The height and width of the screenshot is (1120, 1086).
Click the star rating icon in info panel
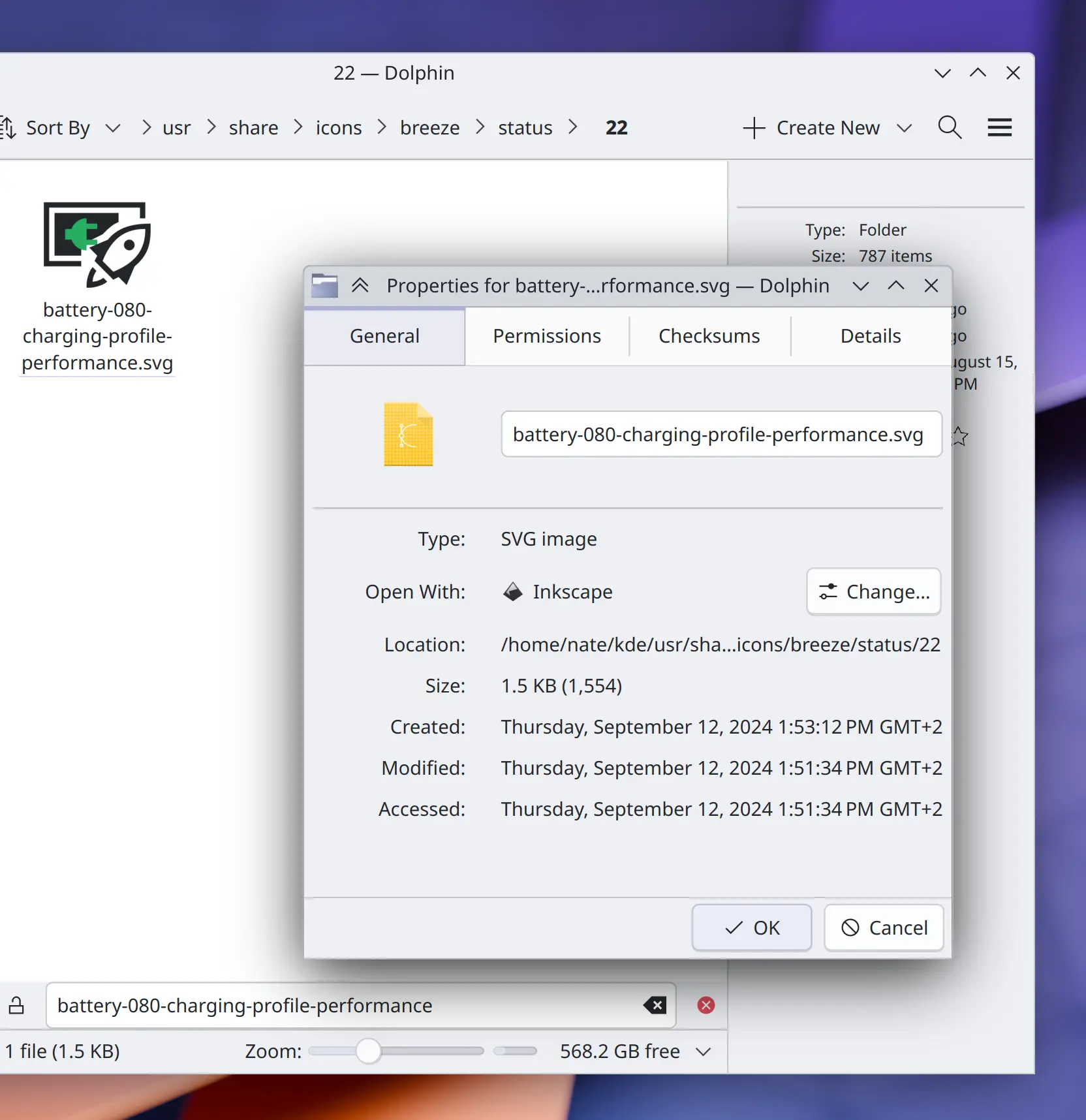tap(959, 436)
